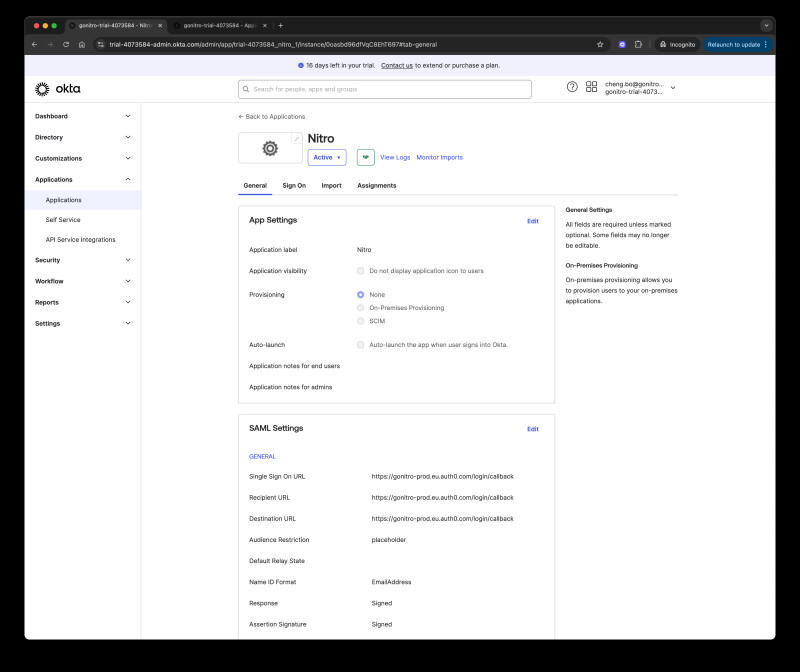Viewport: 800px width, 672px height.
Task: Edit the SAML Settings section
Action: [533, 429]
